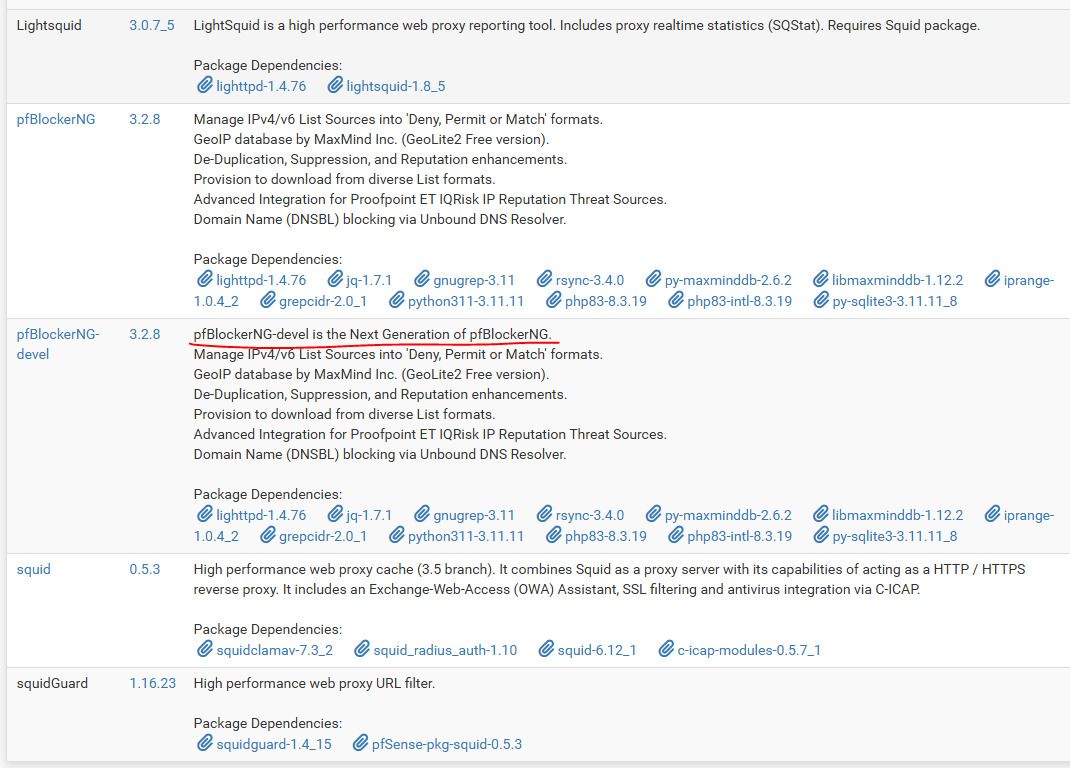Open lighttpd-1.4.76 link text in non-devel pfBlockerNG row
The width and height of the screenshot is (1070, 768).
[261, 281]
